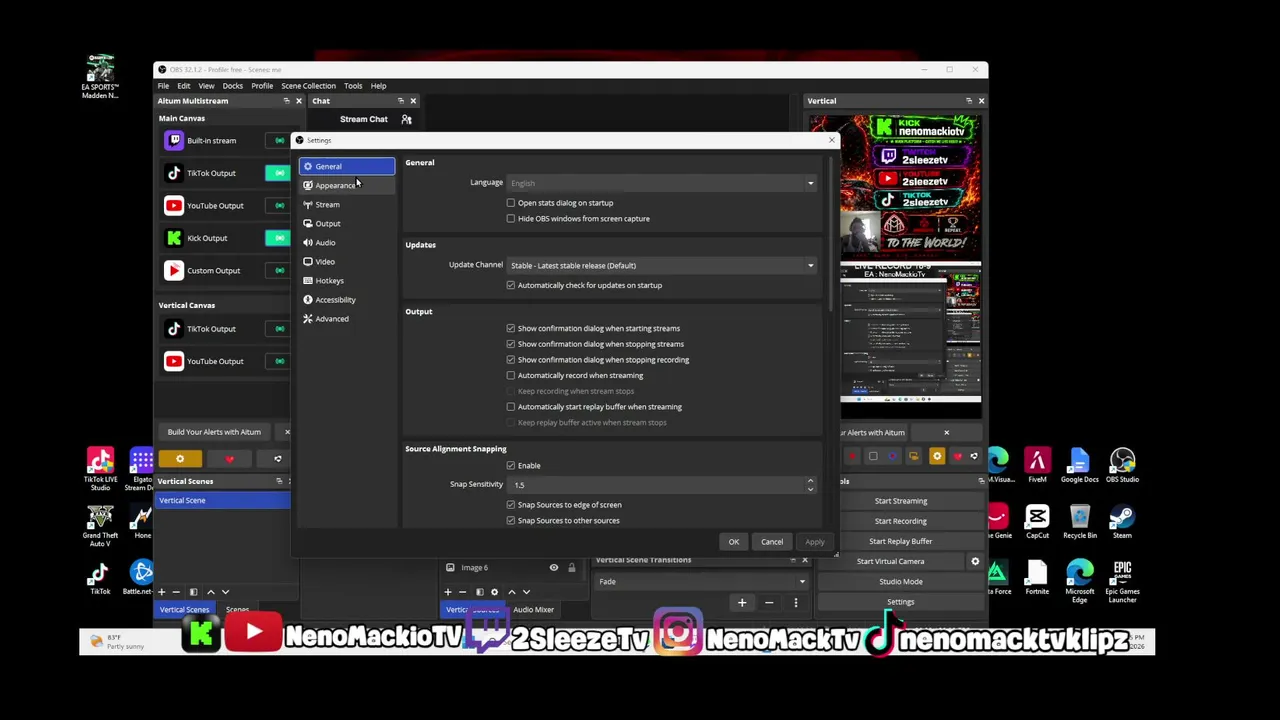
Task: Switch to the Scenes tab
Action: (237, 610)
